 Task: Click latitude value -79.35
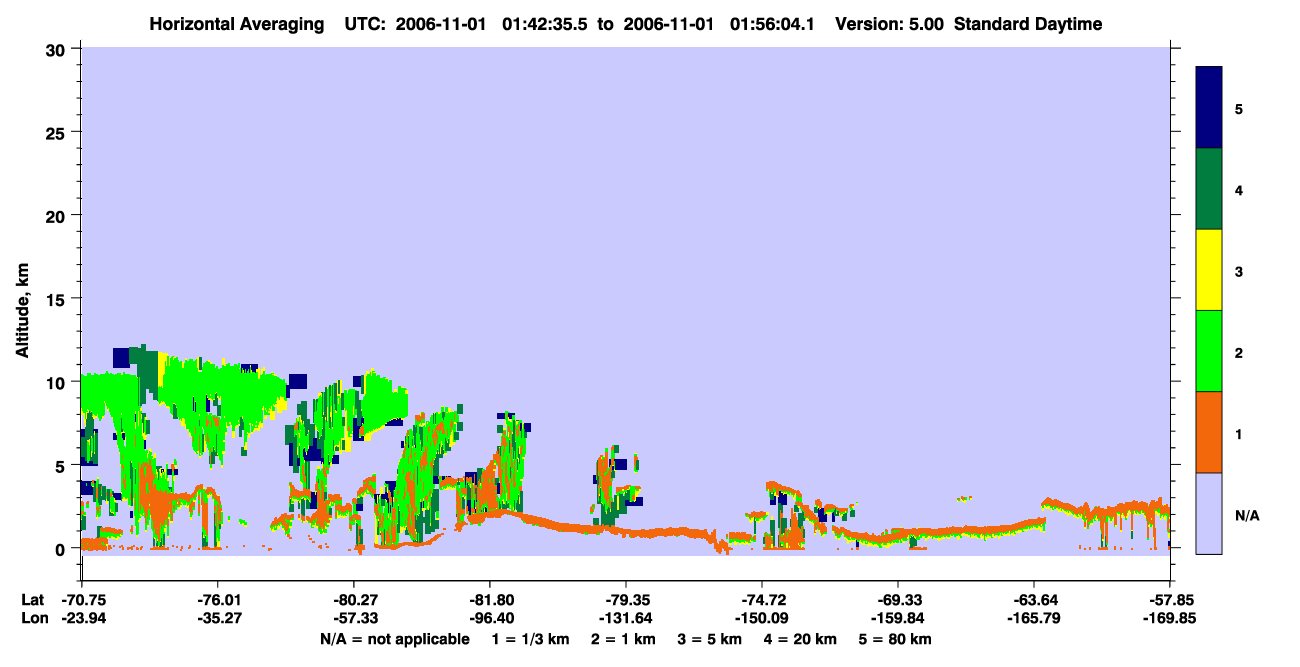coord(626,600)
